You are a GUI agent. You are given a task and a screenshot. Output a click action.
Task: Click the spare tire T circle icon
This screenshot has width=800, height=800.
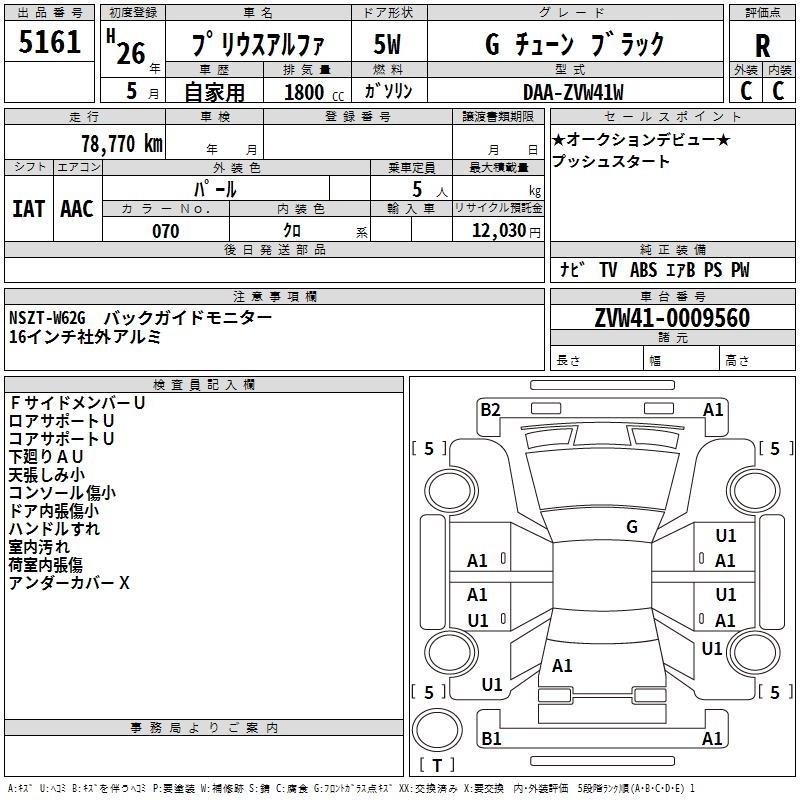coord(437,730)
